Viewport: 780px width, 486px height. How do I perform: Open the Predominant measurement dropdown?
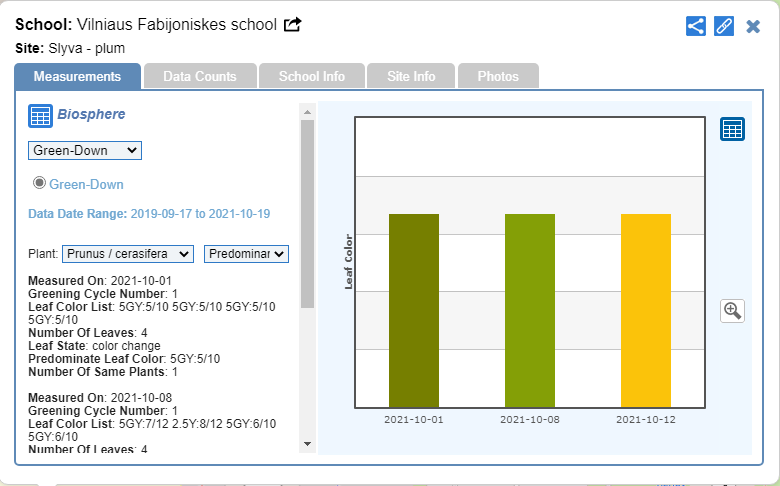(246, 254)
